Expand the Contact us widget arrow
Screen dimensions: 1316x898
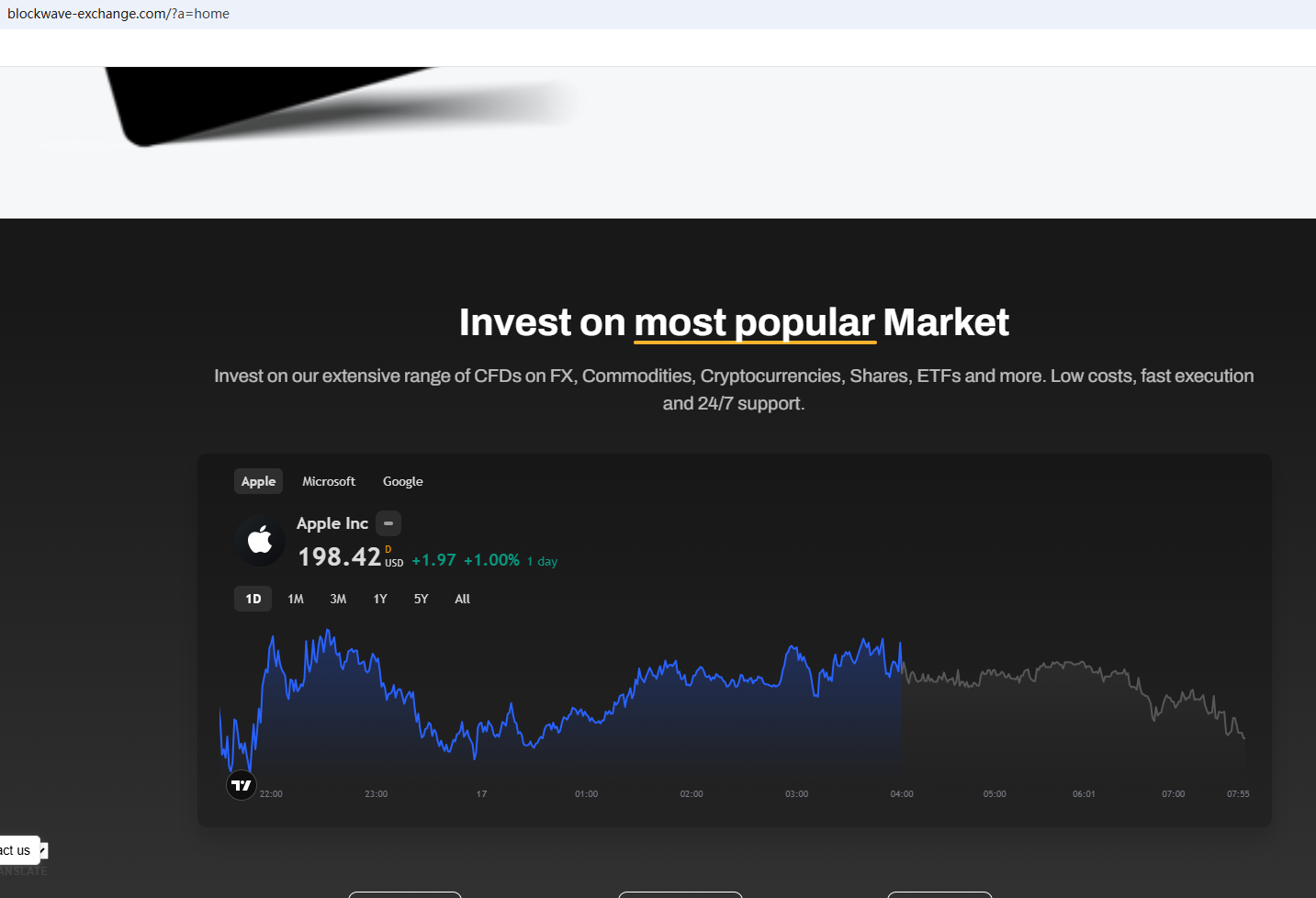tap(44, 849)
